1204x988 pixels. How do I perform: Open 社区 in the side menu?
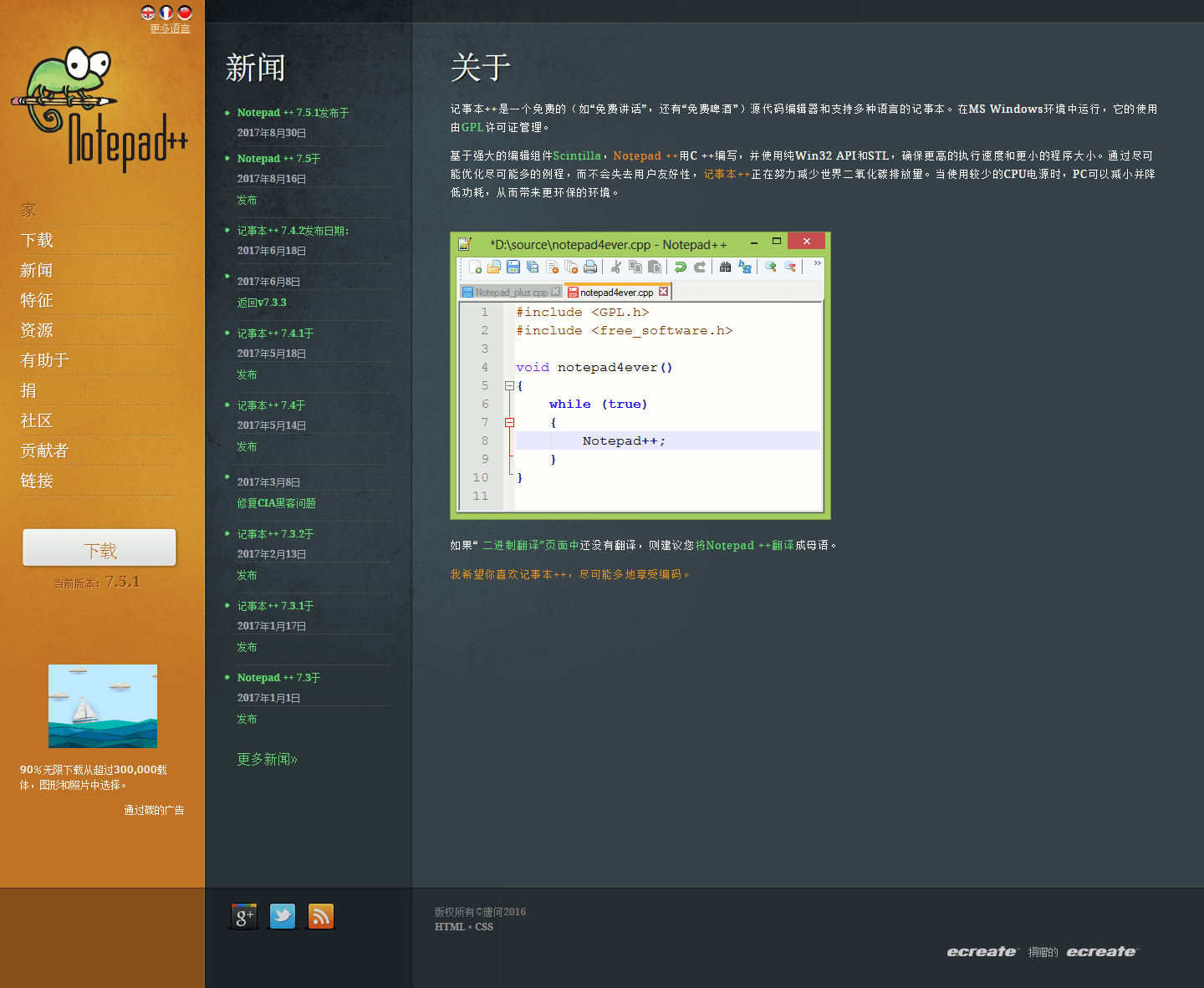(37, 420)
